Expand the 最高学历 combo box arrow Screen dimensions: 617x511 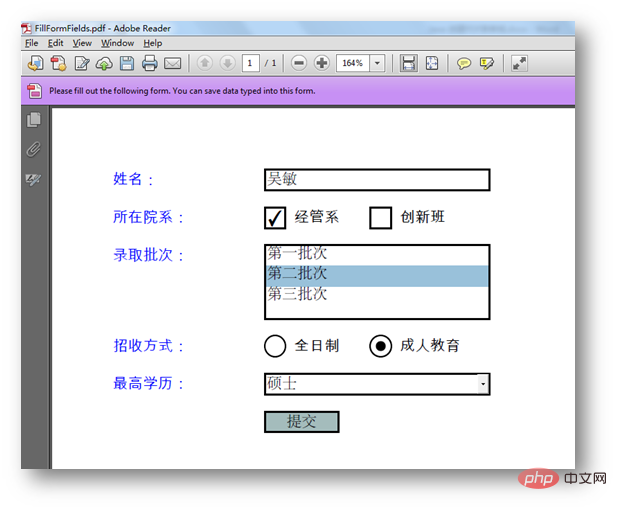[x=483, y=384]
